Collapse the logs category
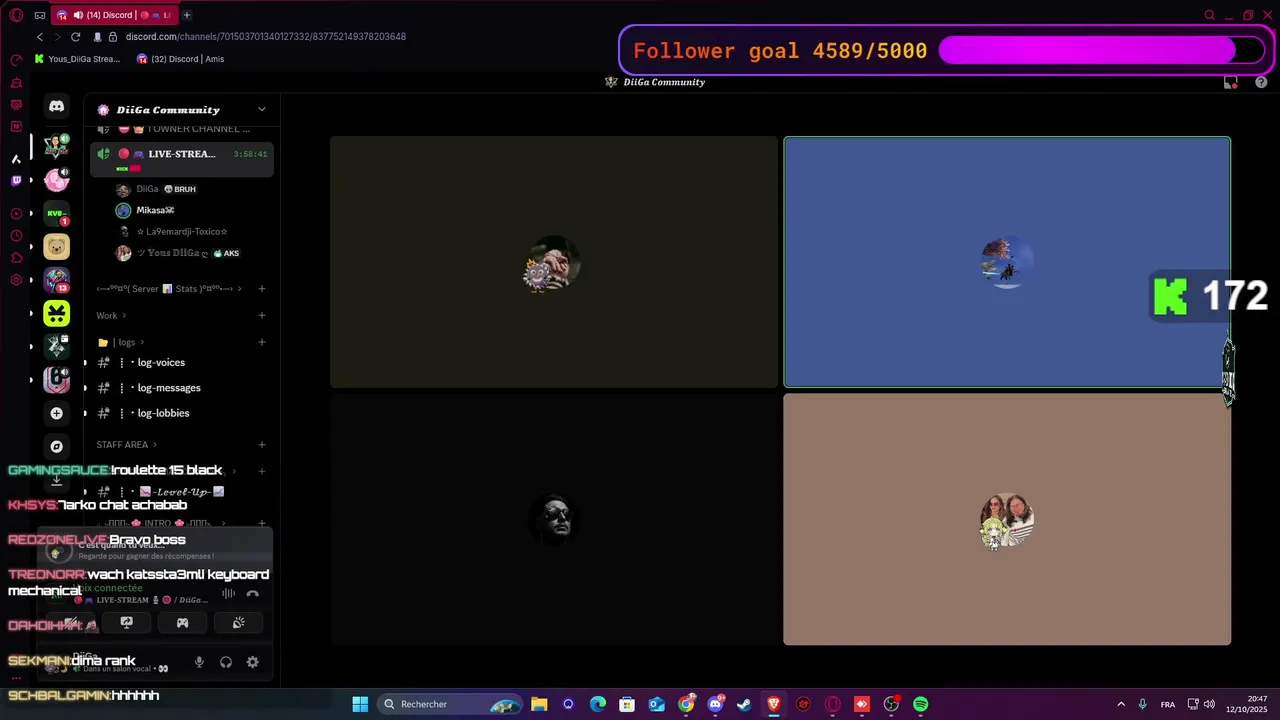The width and height of the screenshot is (1280, 720). coord(122,342)
